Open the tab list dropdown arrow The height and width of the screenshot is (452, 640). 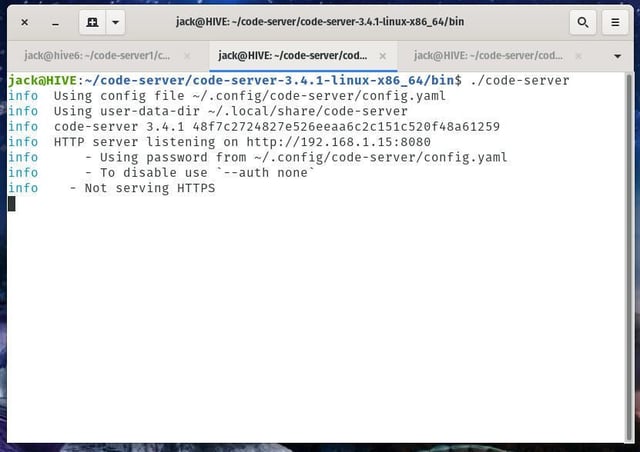[618, 56]
